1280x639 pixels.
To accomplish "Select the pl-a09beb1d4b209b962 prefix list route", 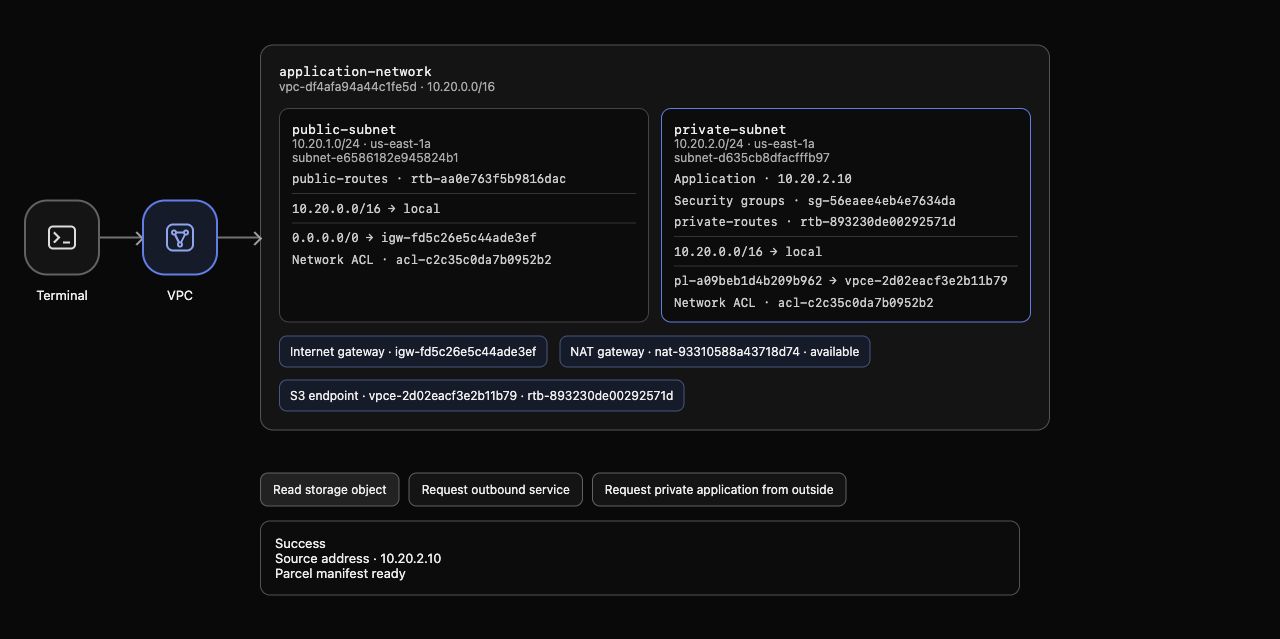I will coord(841,281).
